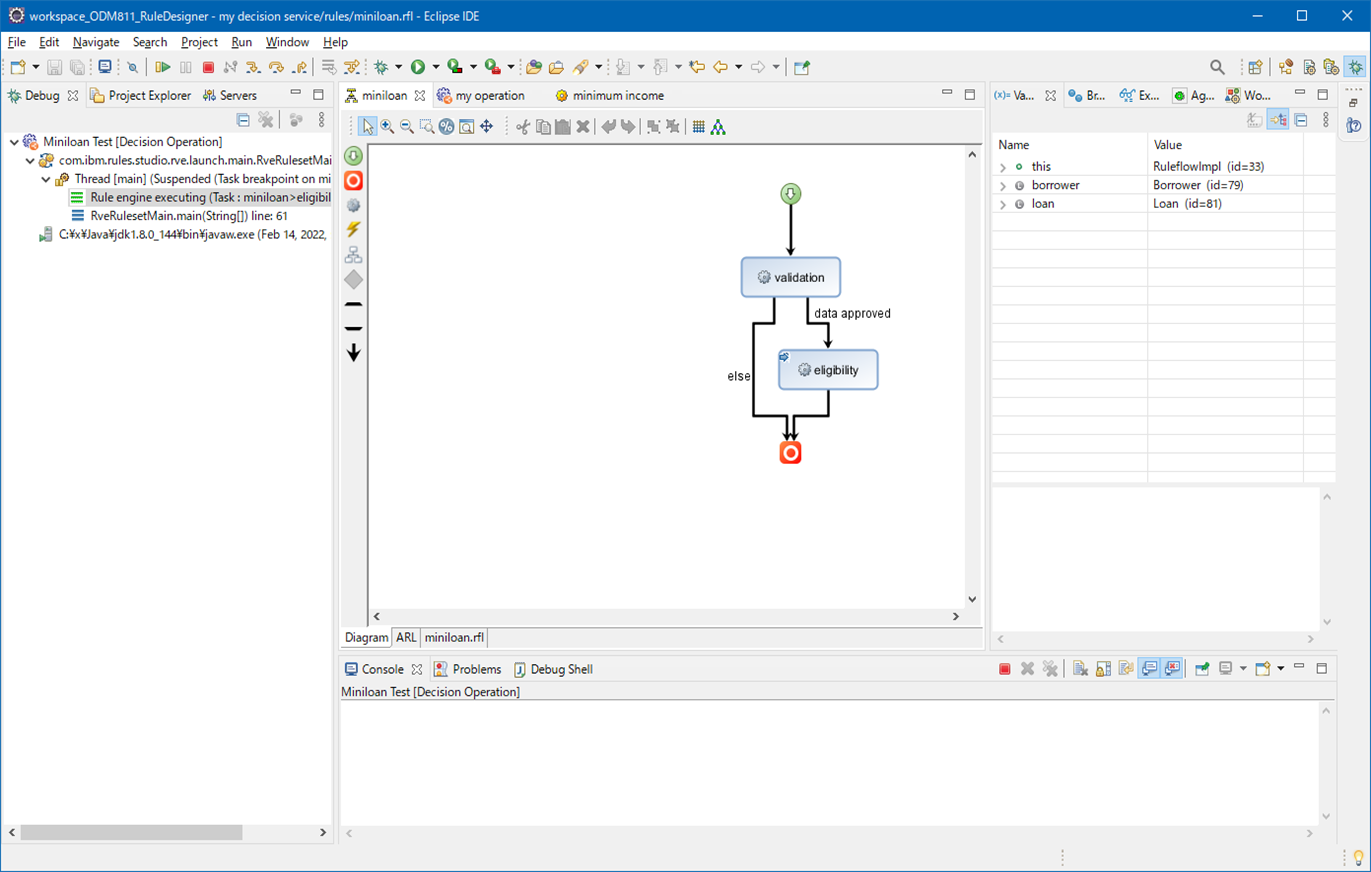Click the Zoom In tool in diagram toolbar
The image size is (1371, 872).
(387, 126)
